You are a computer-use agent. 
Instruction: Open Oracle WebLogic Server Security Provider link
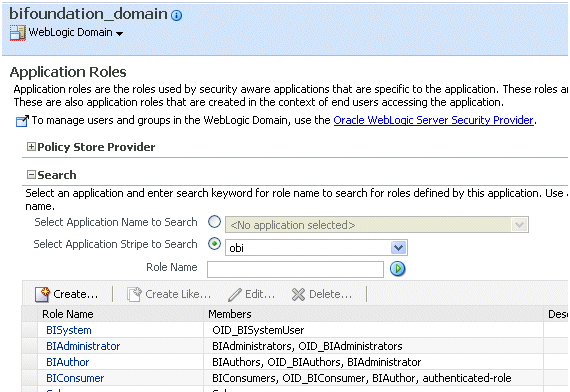coord(433,120)
